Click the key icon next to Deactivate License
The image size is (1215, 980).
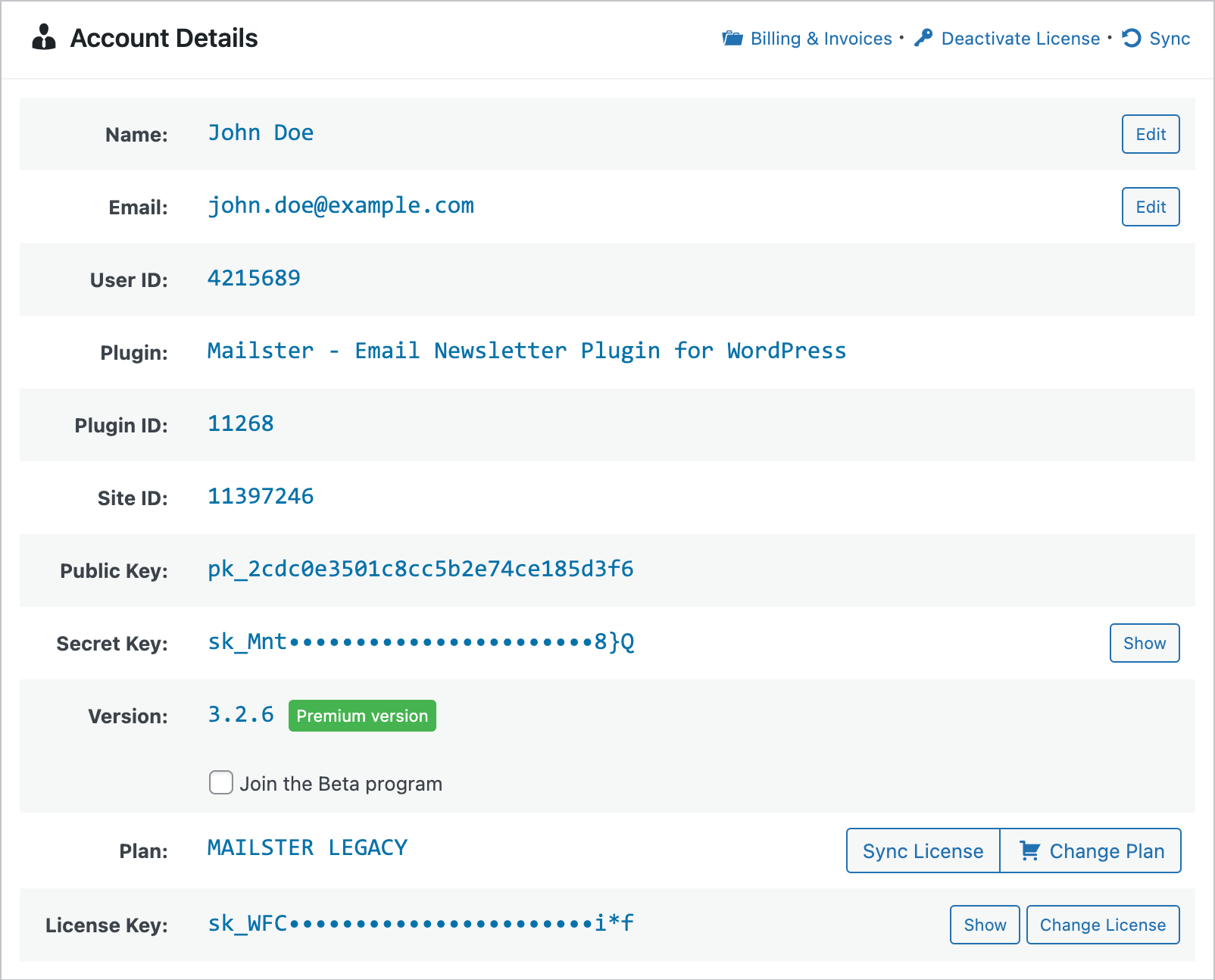923,36
